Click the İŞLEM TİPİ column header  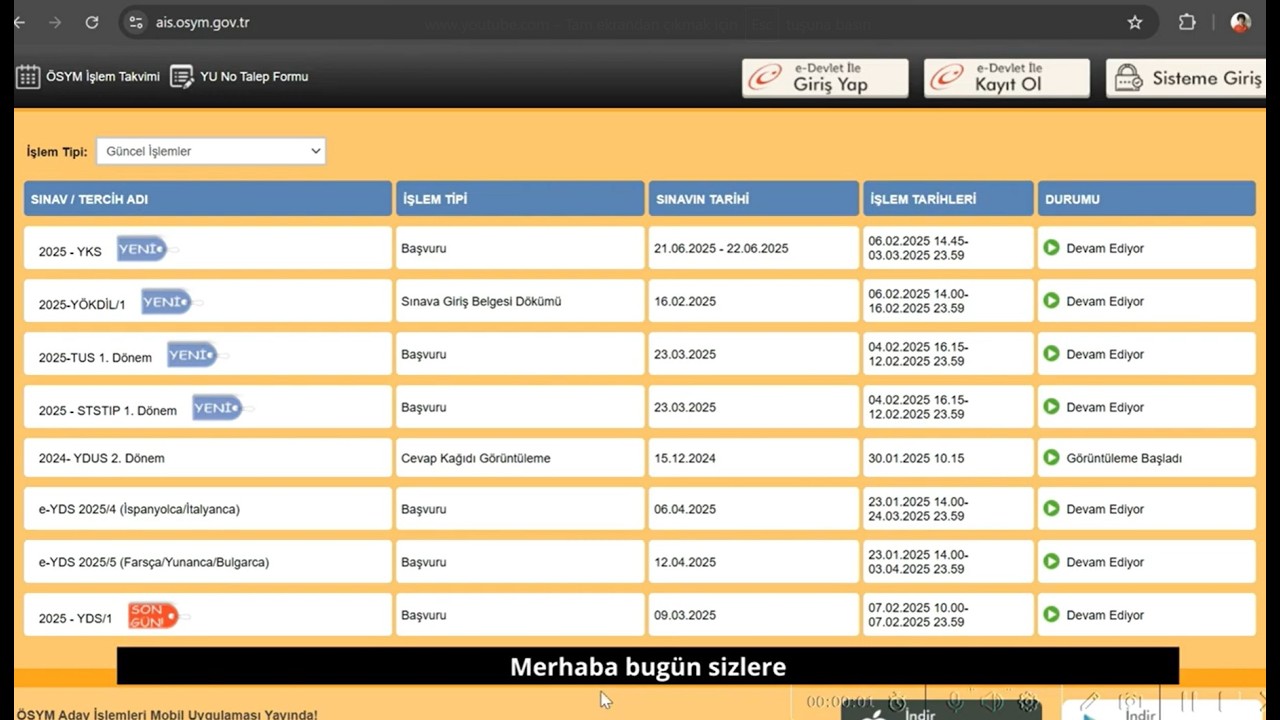tap(520, 199)
